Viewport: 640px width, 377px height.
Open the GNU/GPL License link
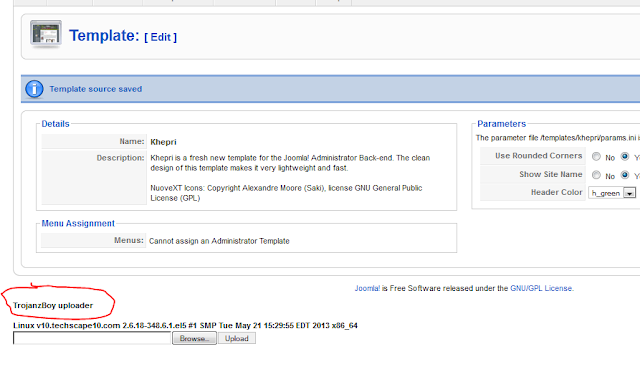(x=542, y=288)
